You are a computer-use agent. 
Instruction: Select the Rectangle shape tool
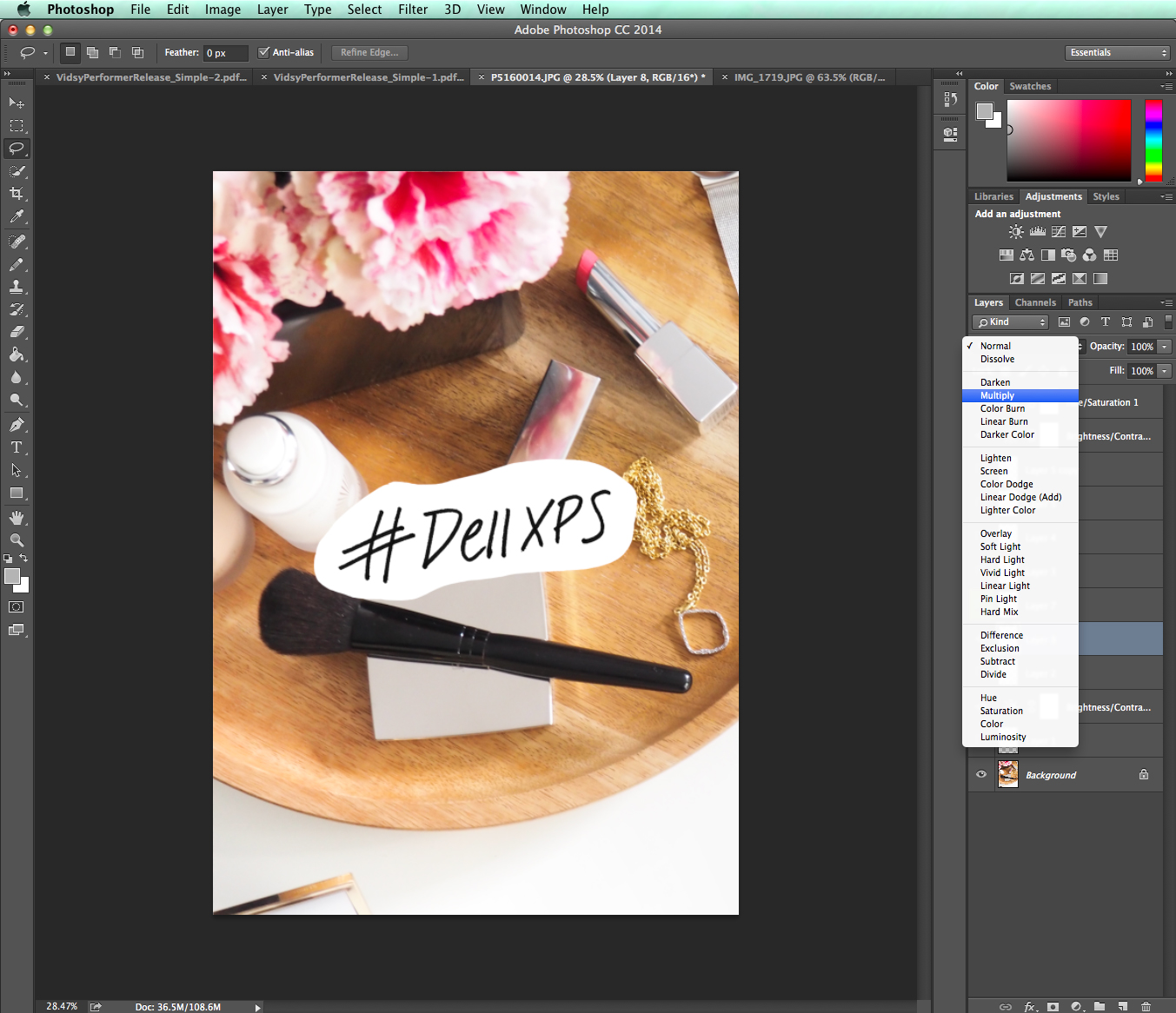click(17, 493)
